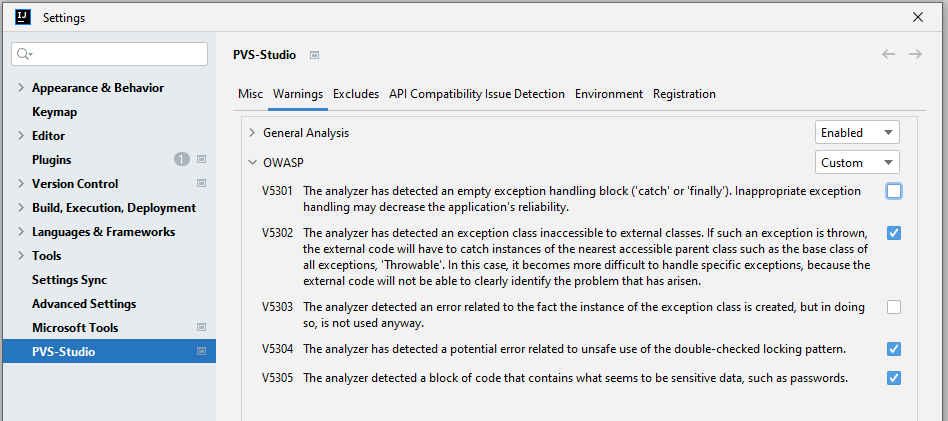
Task: Open the OWASP Custom dropdown
Action: coord(857,163)
